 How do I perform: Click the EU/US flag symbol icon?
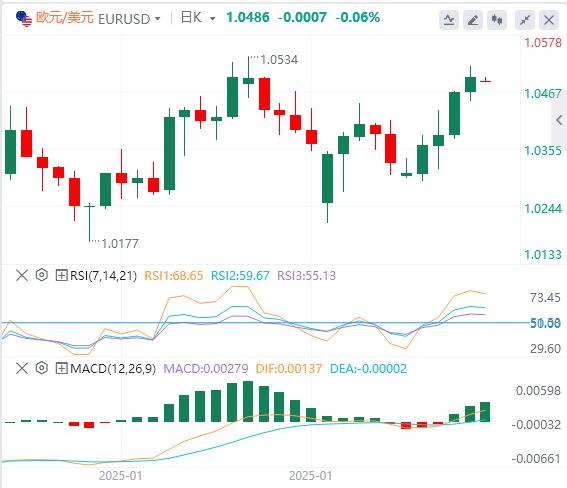click(24, 18)
